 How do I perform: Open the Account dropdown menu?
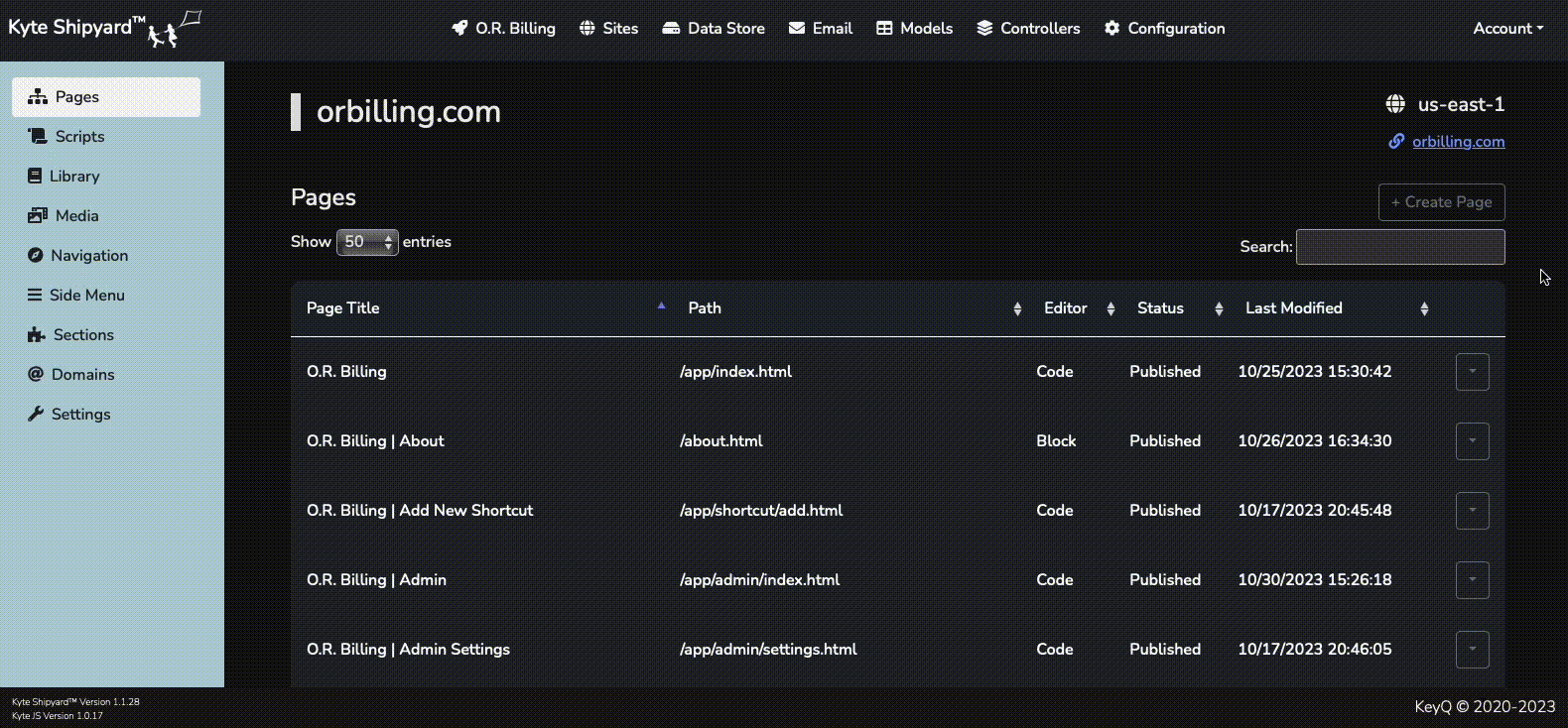coord(1507,29)
